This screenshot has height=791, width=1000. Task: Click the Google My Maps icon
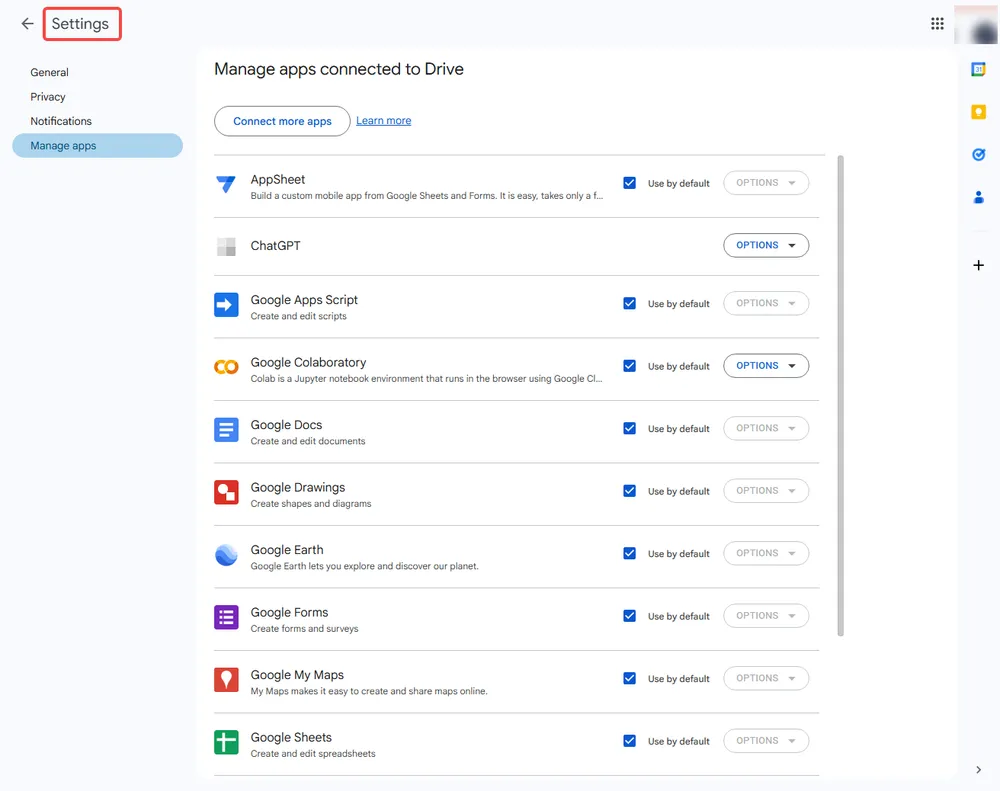[226, 680]
